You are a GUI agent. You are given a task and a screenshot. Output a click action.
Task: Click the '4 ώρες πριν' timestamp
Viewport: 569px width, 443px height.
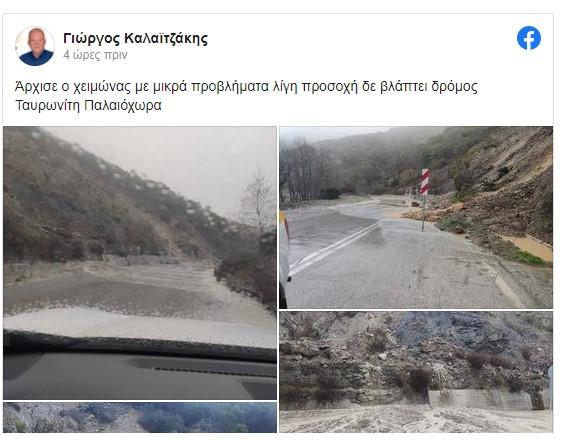(95, 55)
